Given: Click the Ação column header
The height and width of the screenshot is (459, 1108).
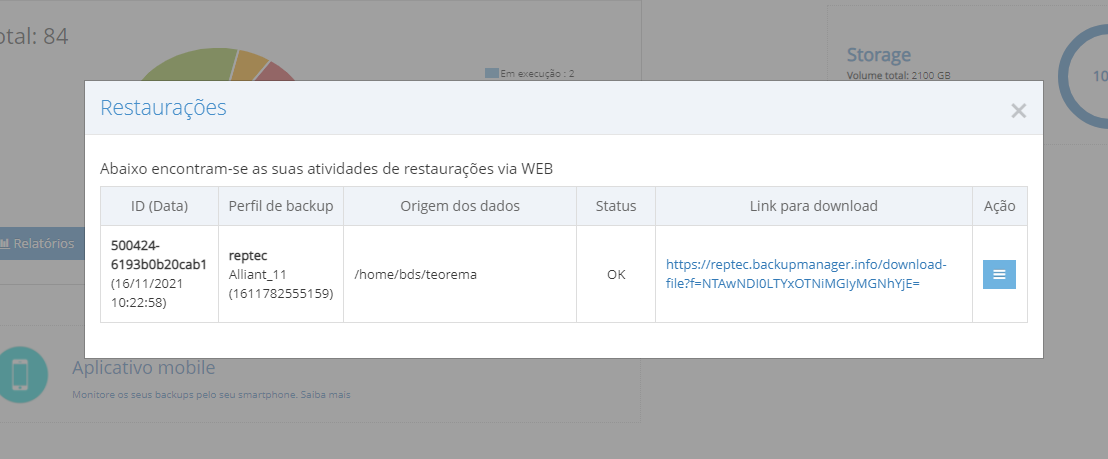Looking at the screenshot, I should [x=1000, y=206].
